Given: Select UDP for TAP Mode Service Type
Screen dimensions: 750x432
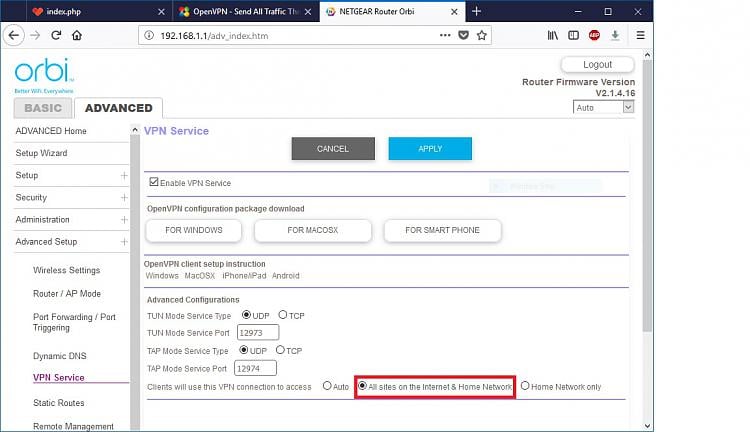Looking at the screenshot, I should (x=243, y=350).
